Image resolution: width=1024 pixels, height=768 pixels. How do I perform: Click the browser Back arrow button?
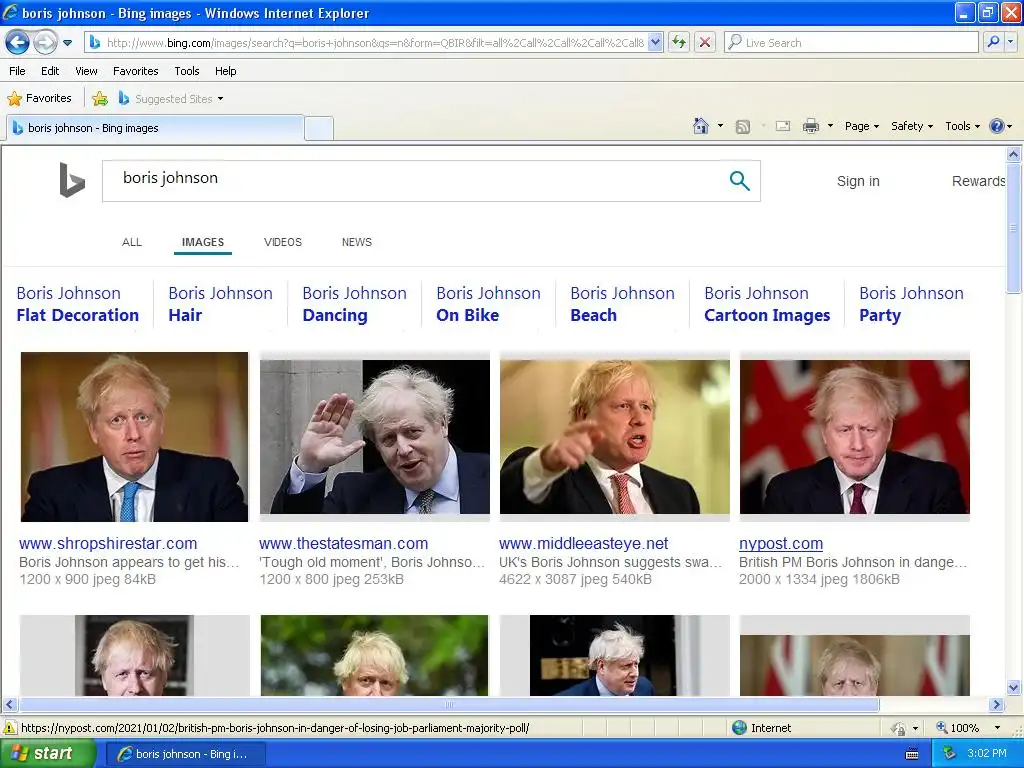click(x=18, y=43)
